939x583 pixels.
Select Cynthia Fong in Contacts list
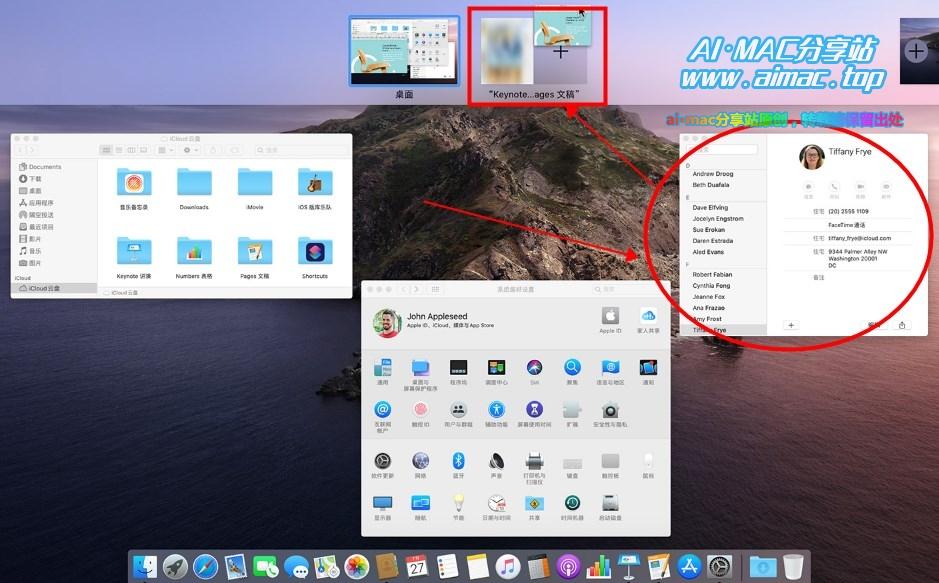point(711,286)
